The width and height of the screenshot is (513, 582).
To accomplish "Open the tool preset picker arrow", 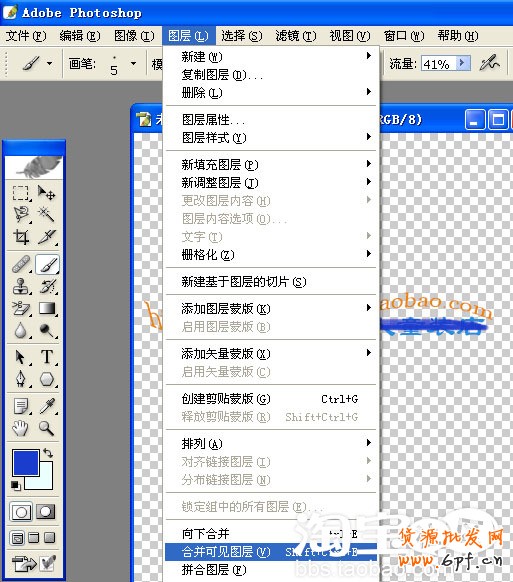I will coord(49,63).
